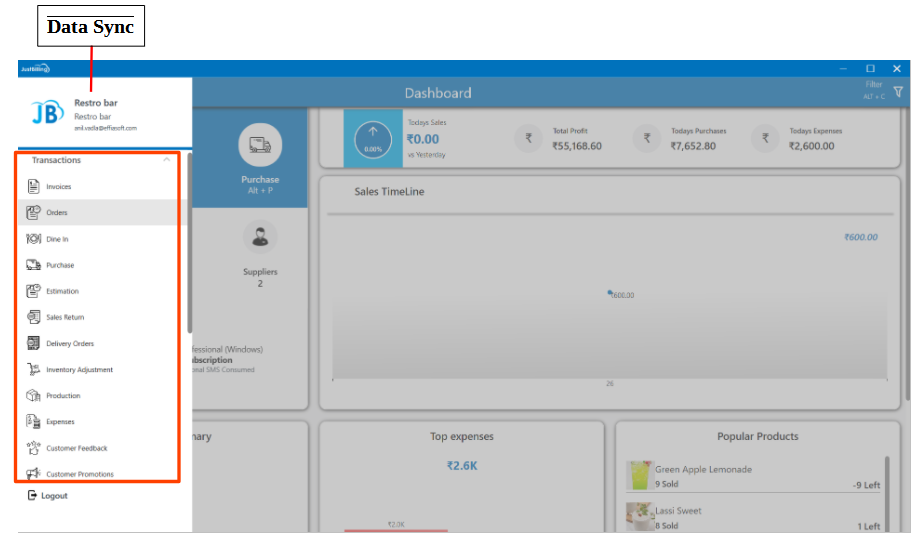Select the Estimation icon in sidebar
The image size is (912, 537).
click(33, 291)
